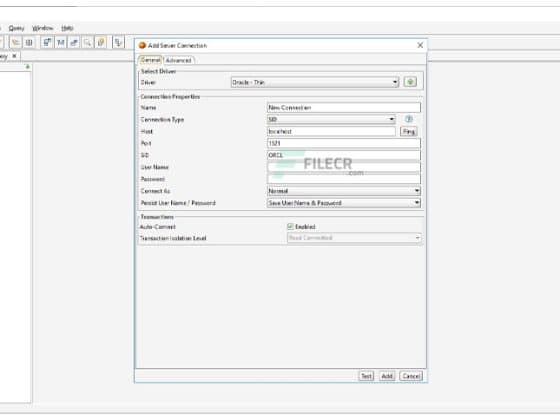Click the Host field containing localhost
The height and width of the screenshot is (420, 560).
coord(331,131)
